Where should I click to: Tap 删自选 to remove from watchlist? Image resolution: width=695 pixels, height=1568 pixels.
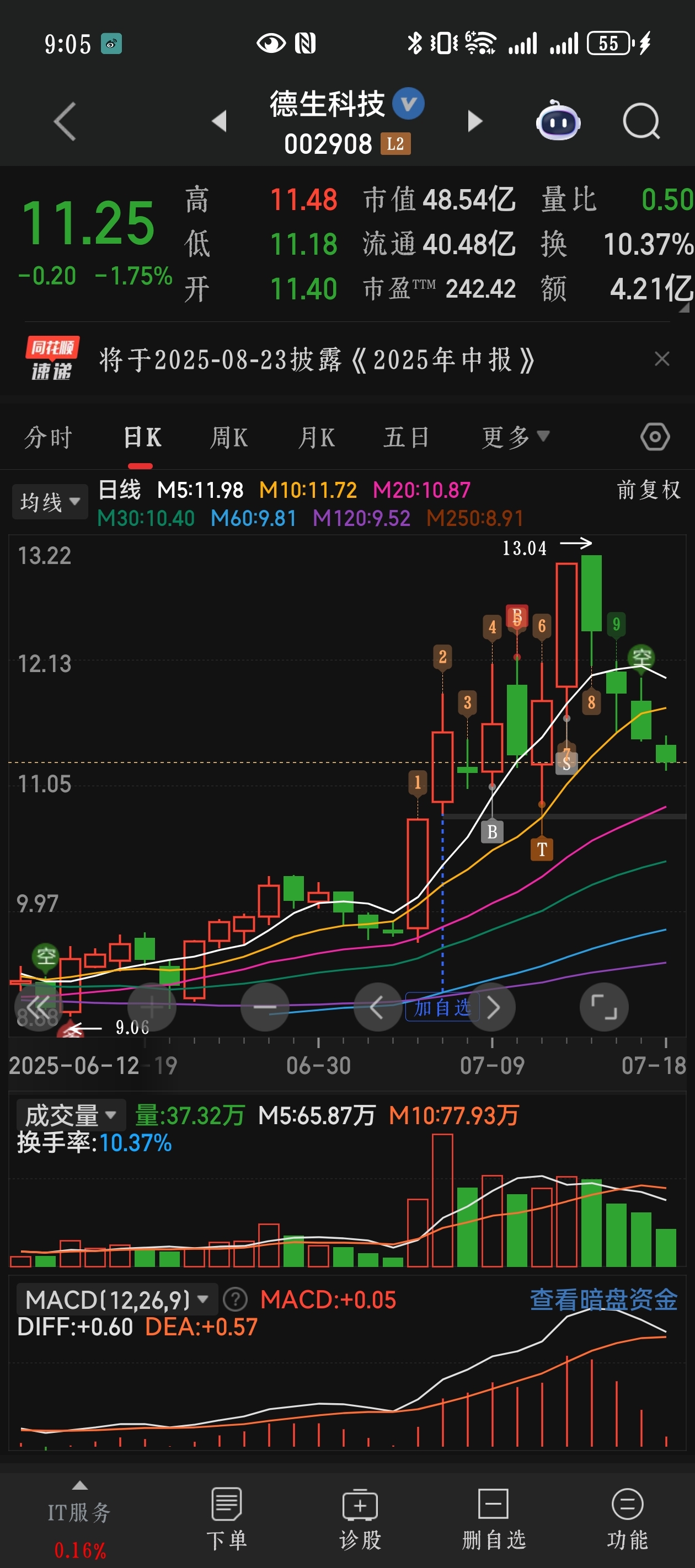point(493,1519)
